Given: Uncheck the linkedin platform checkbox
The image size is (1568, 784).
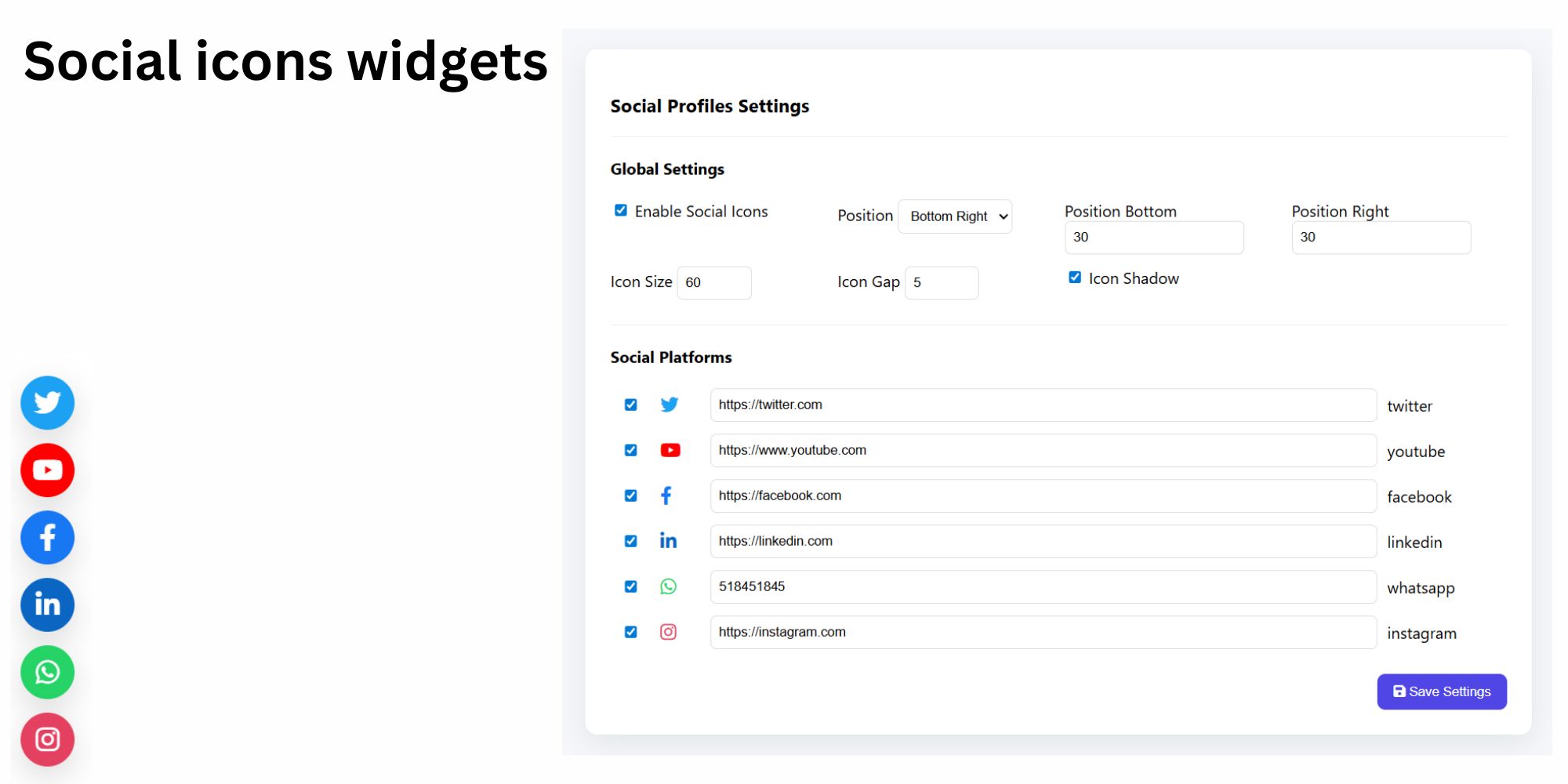Looking at the screenshot, I should click(630, 541).
